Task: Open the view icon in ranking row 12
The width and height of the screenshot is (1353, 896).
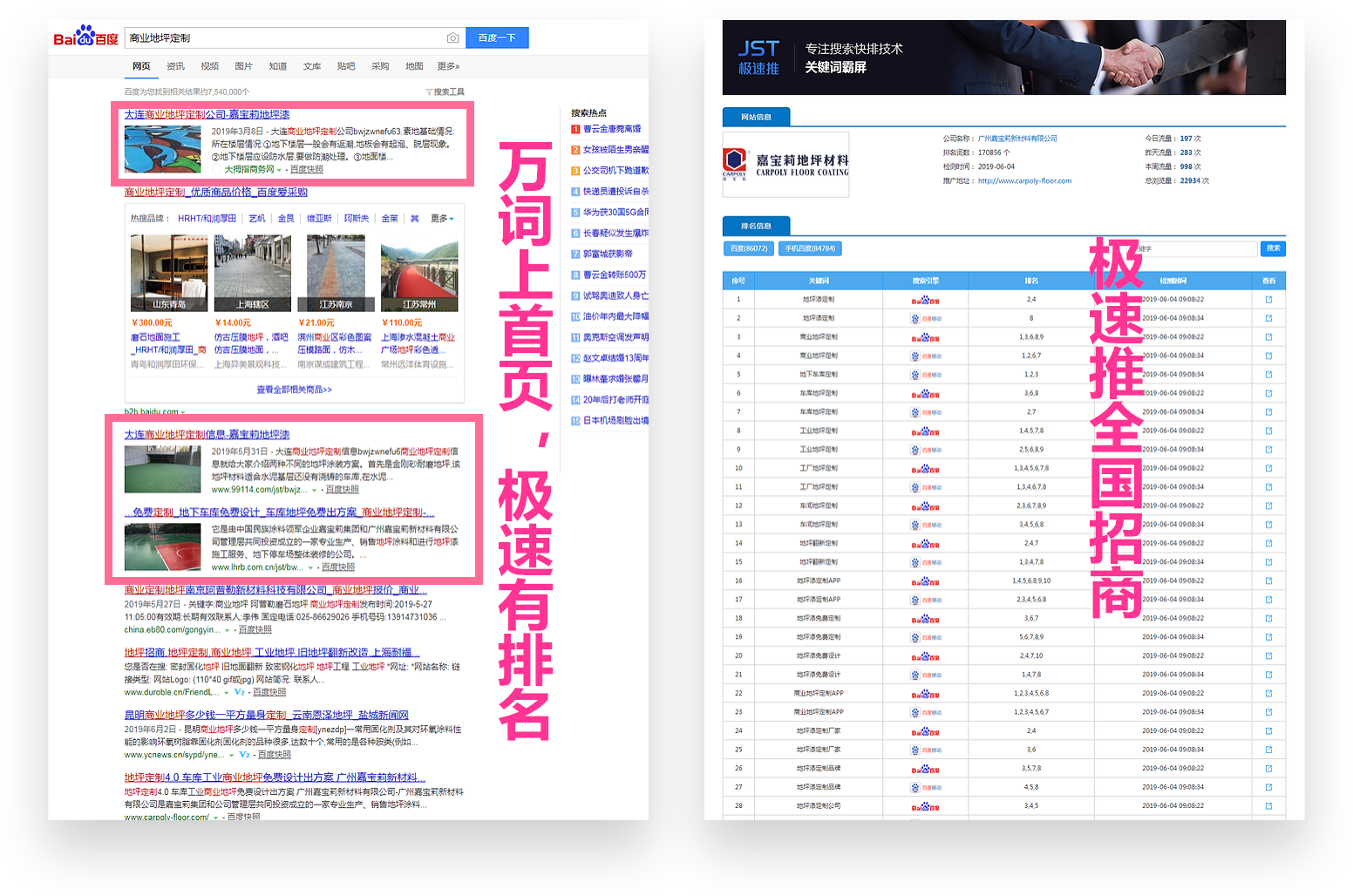Action: 1268,506
